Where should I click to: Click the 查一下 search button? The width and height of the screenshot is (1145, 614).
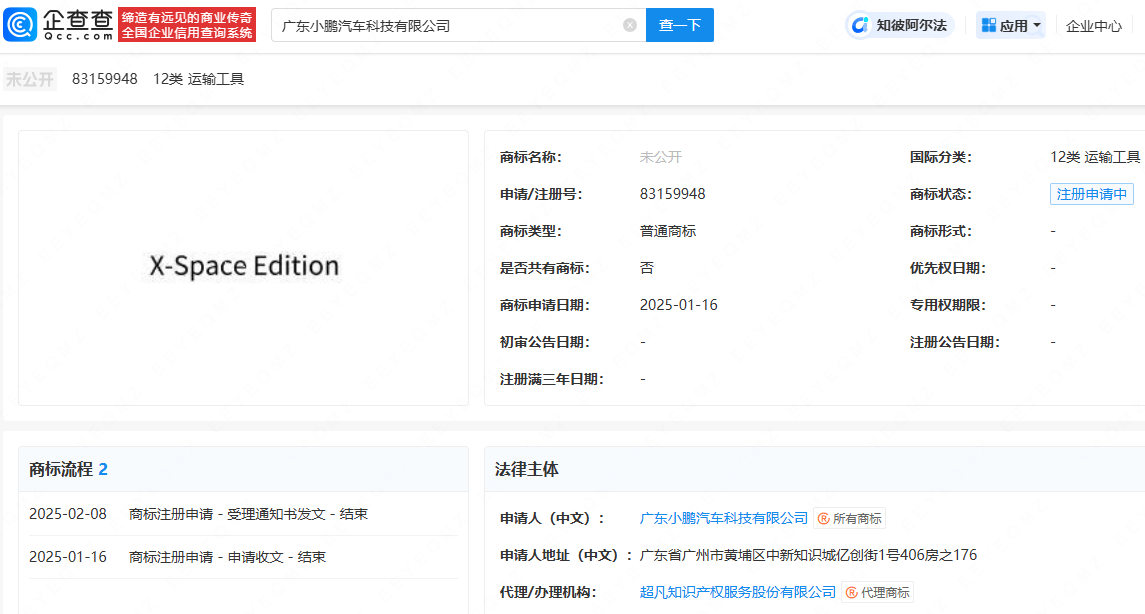680,26
